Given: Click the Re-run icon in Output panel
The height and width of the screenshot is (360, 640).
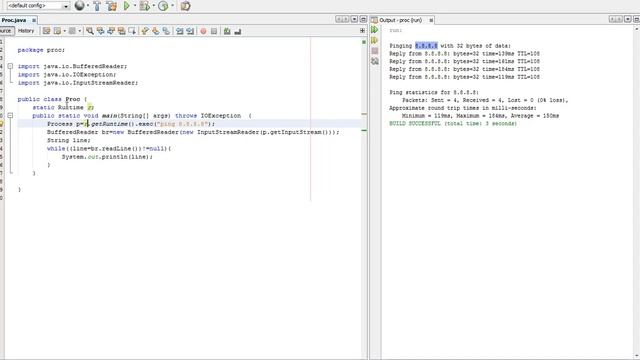Looking at the screenshot, I should click(x=375, y=30).
